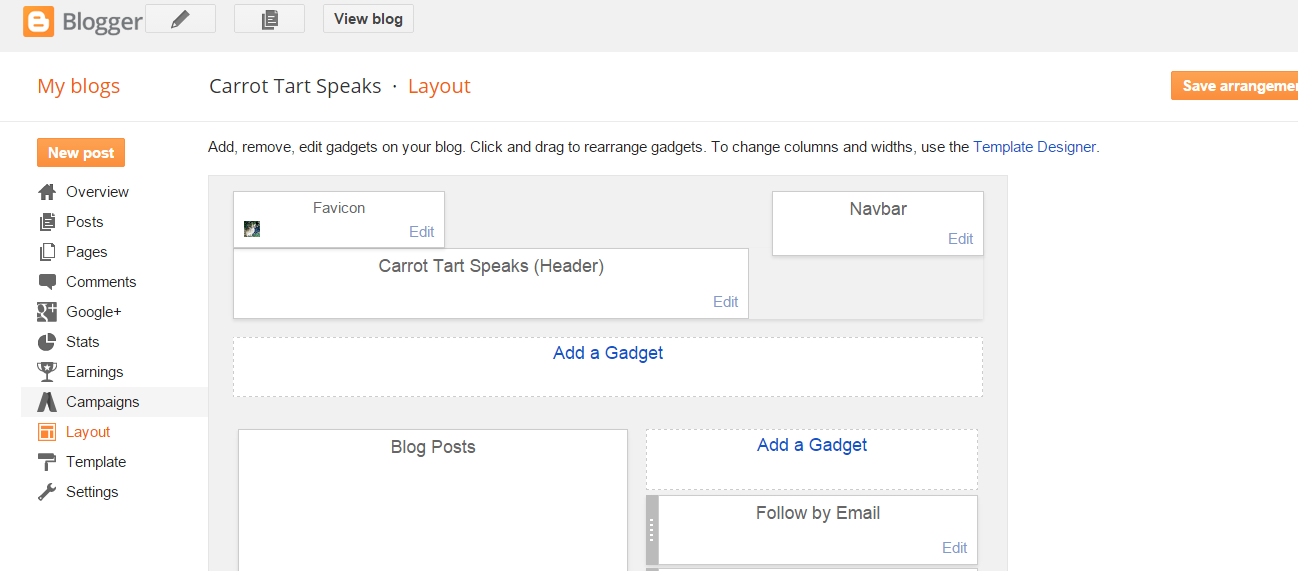Save the gadget arrangement

click(x=1234, y=86)
